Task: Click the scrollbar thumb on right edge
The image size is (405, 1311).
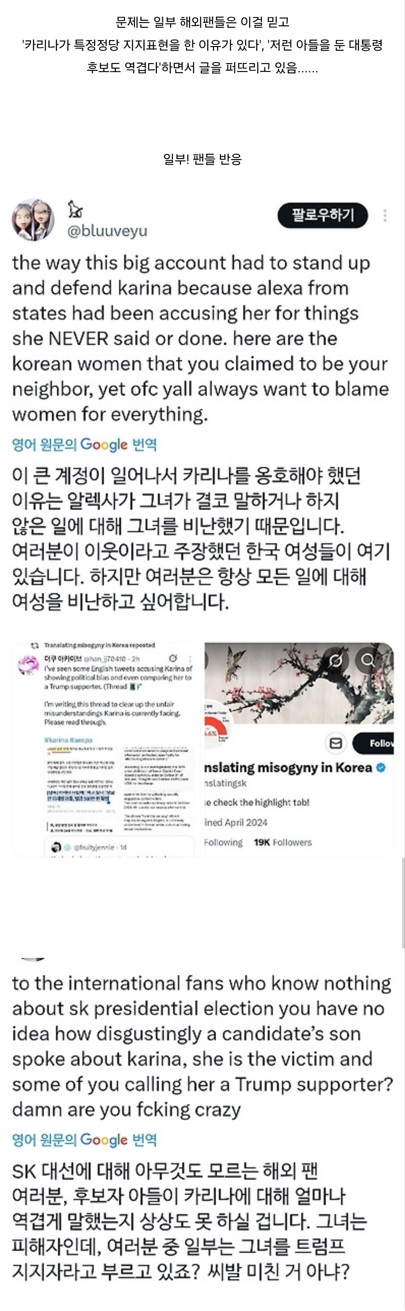Action: click(x=402, y=905)
